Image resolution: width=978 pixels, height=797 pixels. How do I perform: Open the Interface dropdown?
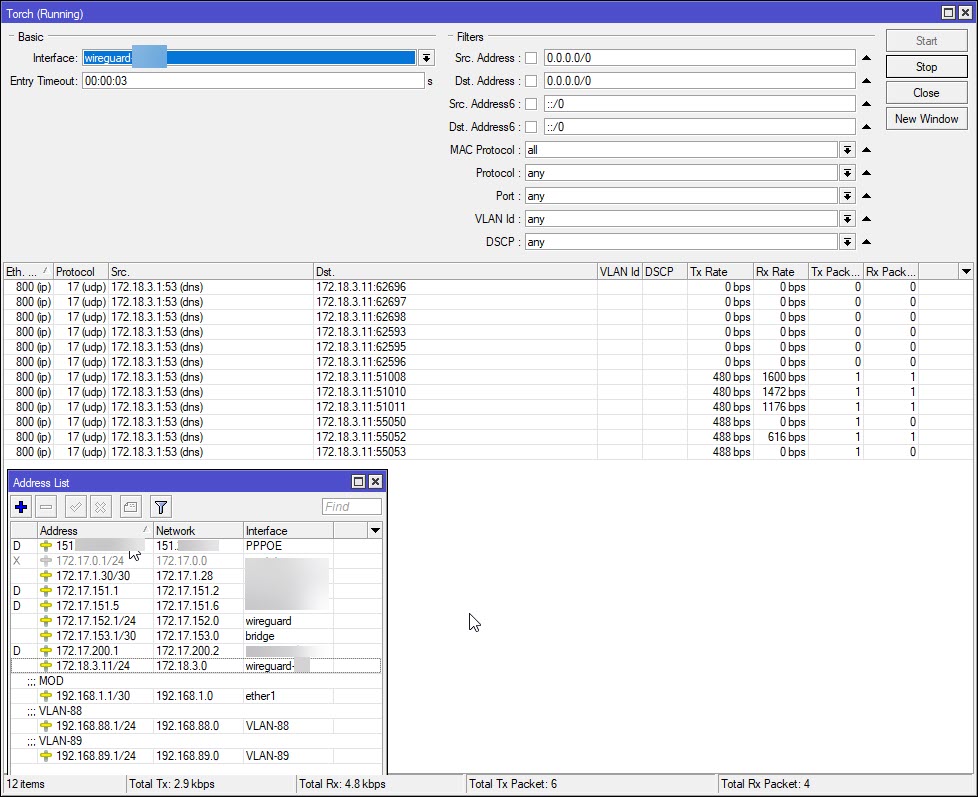[x=426, y=58]
